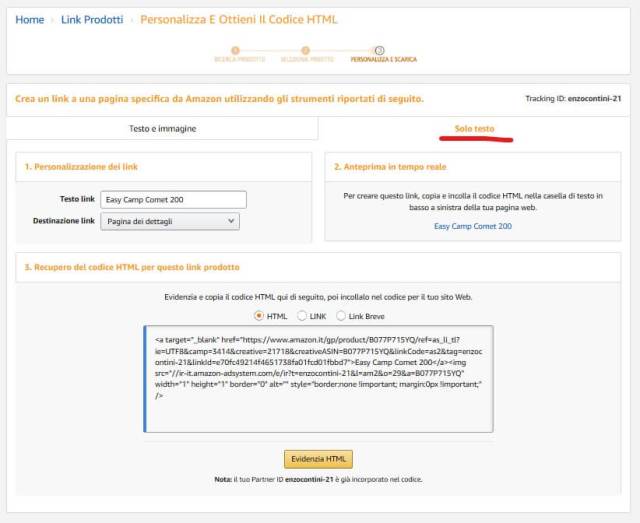Viewport: 640px width, 523px height.
Task: Click the step 3 circle for Personalizza e Scarica
Action: 379,49
